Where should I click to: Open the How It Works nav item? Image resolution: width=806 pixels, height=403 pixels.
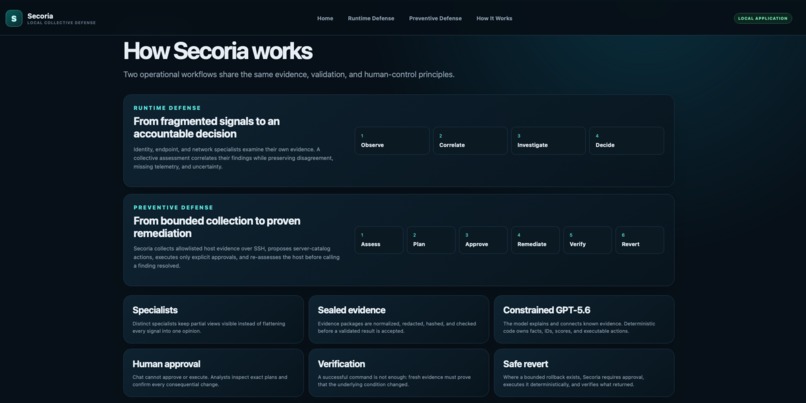click(x=494, y=19)
